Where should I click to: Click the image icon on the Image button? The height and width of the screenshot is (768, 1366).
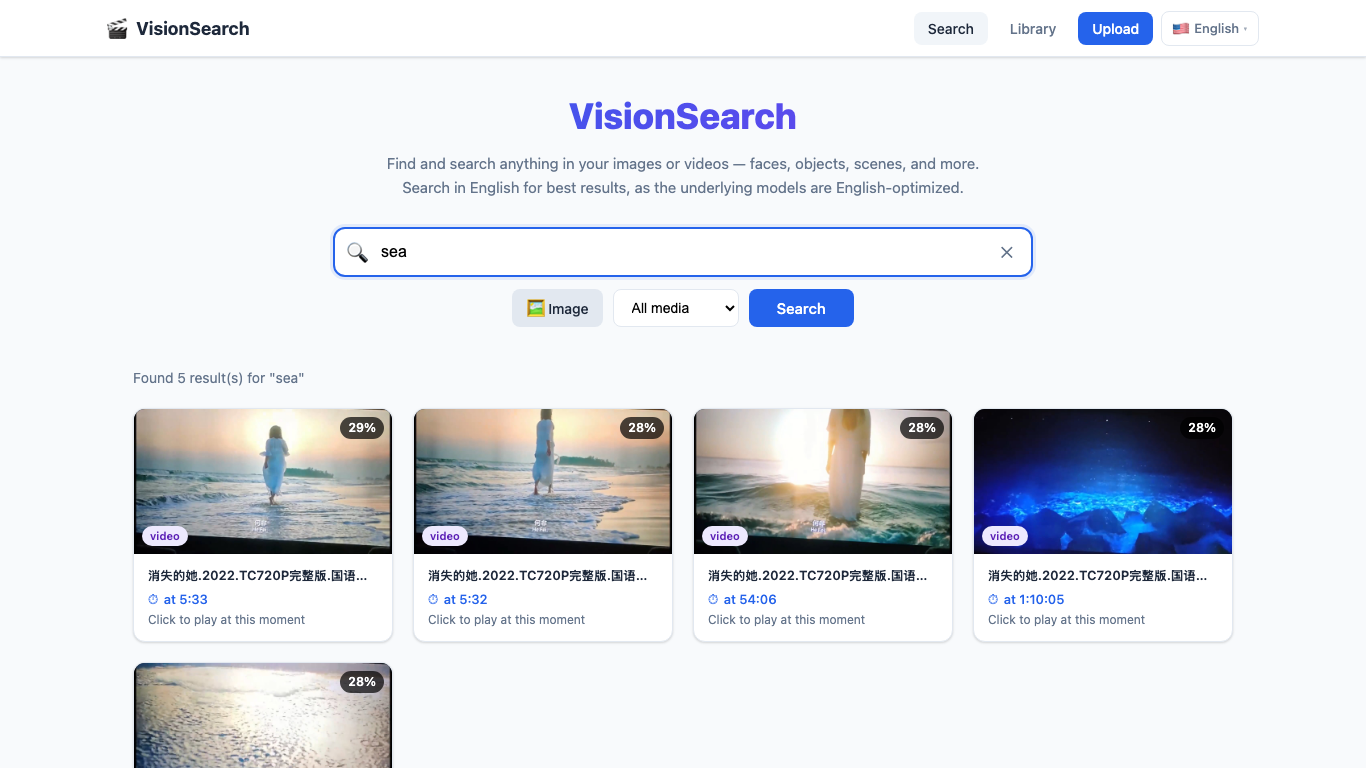point(535,308)
